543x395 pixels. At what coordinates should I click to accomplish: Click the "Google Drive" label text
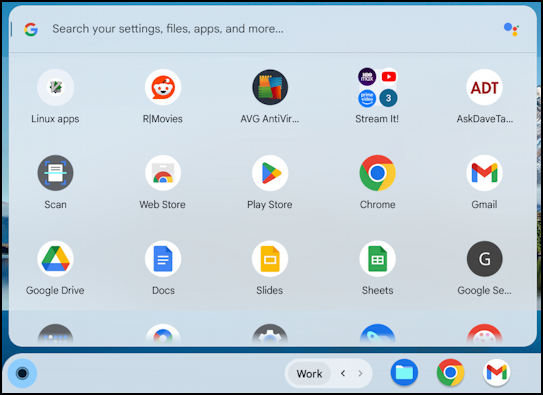coord(55,290)
